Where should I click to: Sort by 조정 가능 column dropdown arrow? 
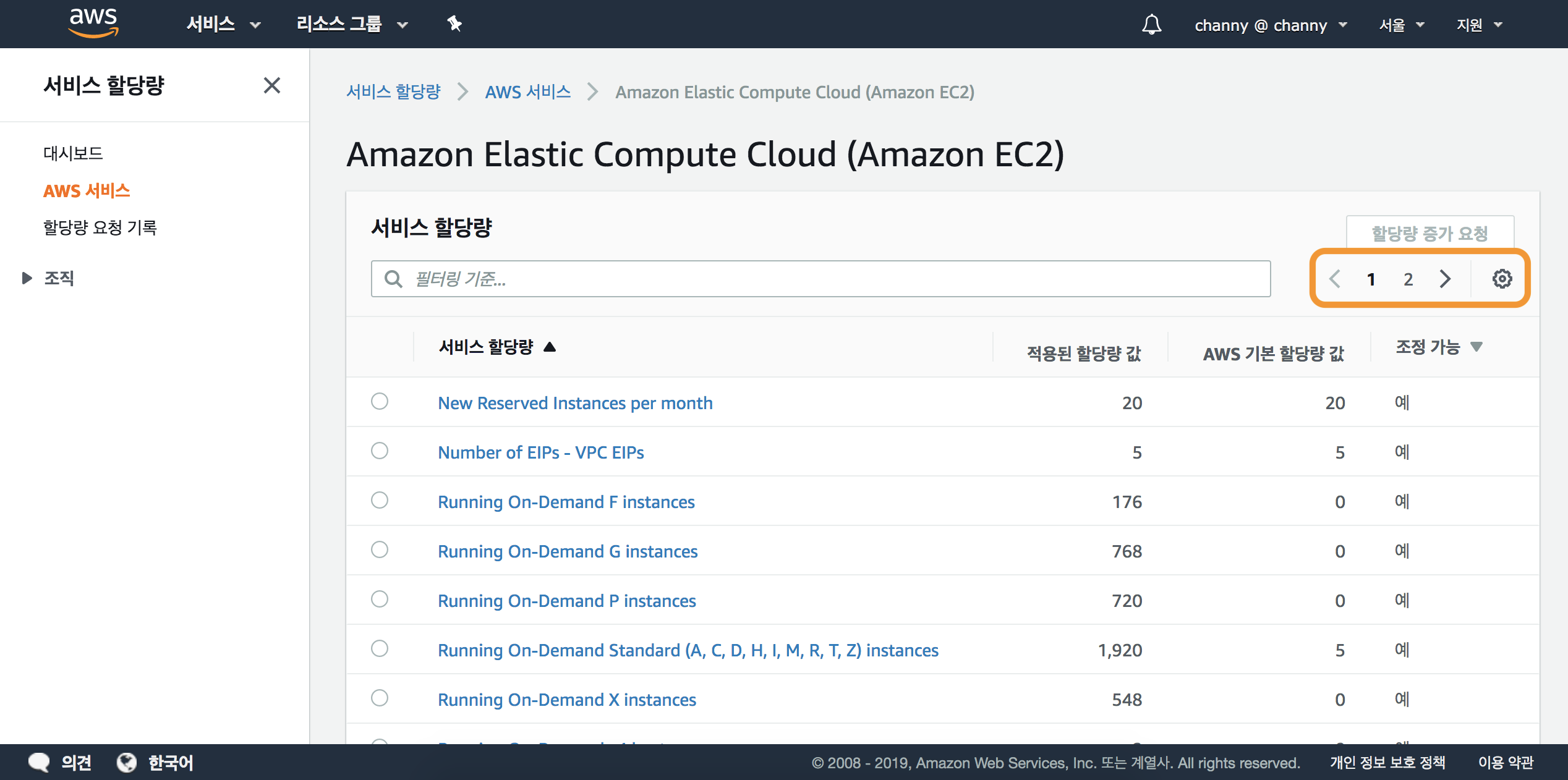1476,347
